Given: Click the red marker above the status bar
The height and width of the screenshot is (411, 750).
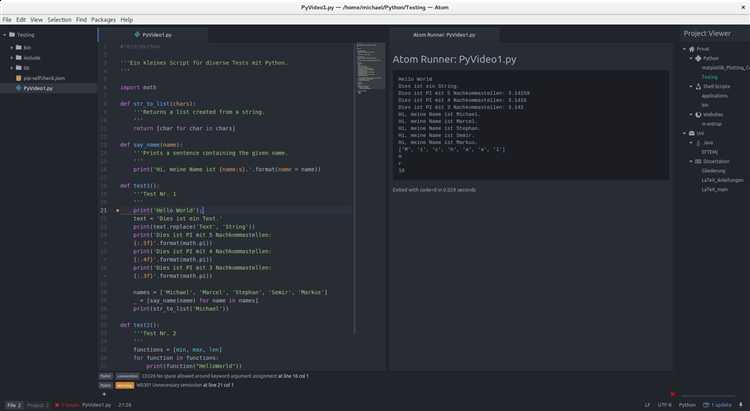Looking at the screenshot, I should [x=673, y=394].
